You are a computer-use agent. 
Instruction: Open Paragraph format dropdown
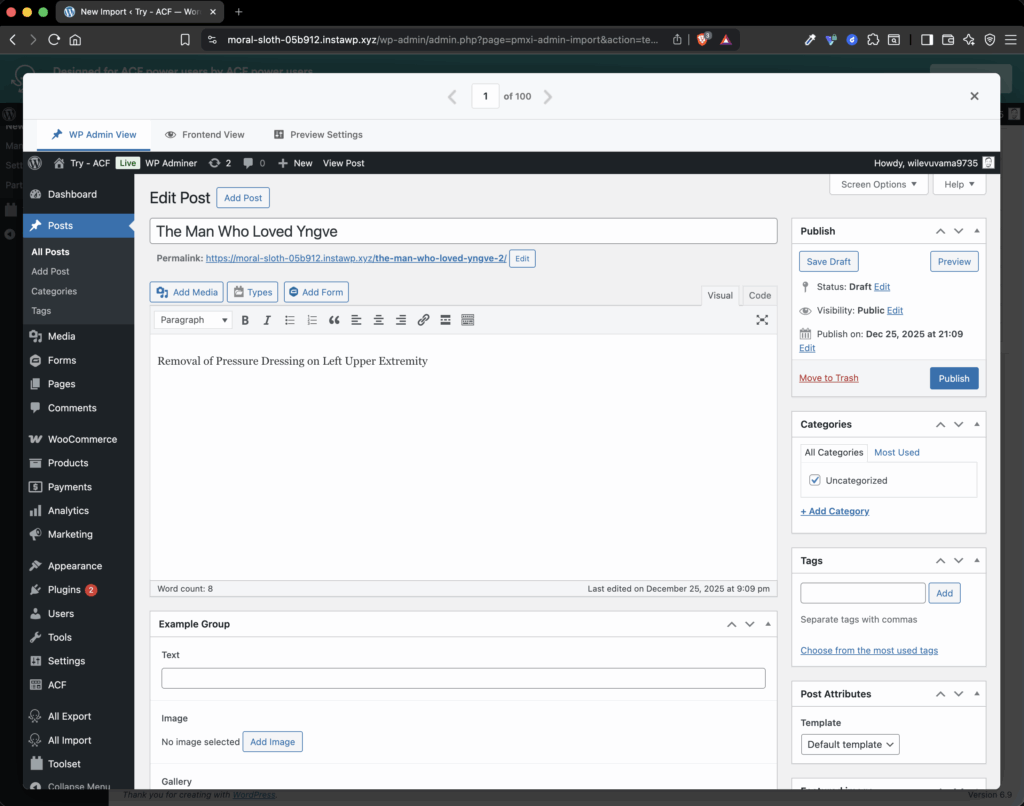tap(193, 320)
